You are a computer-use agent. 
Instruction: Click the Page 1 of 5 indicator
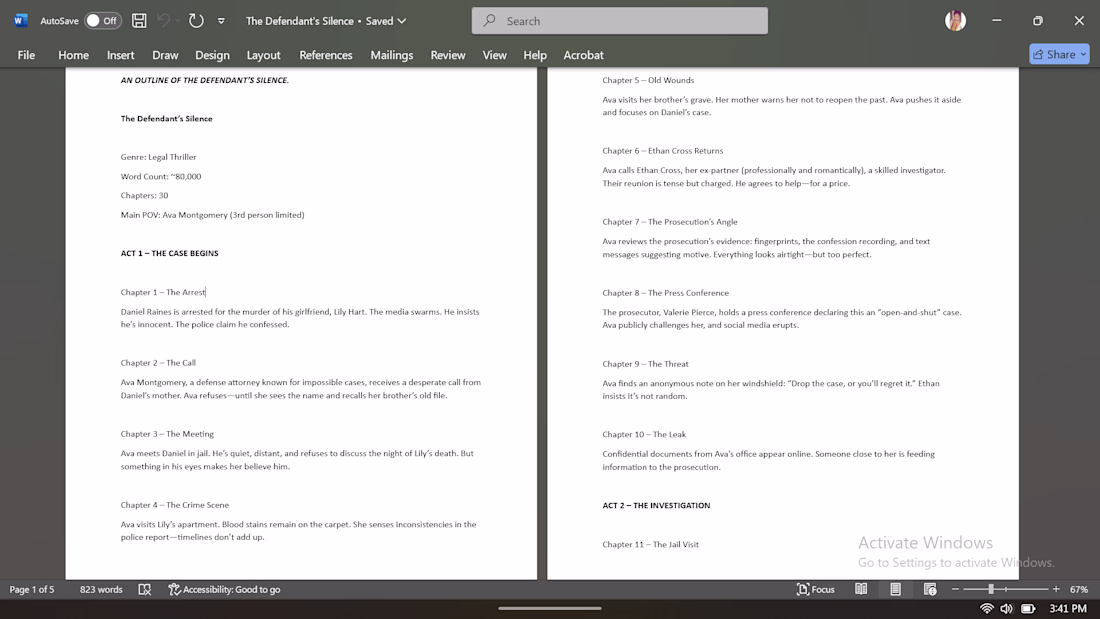[x=32, y=590]
